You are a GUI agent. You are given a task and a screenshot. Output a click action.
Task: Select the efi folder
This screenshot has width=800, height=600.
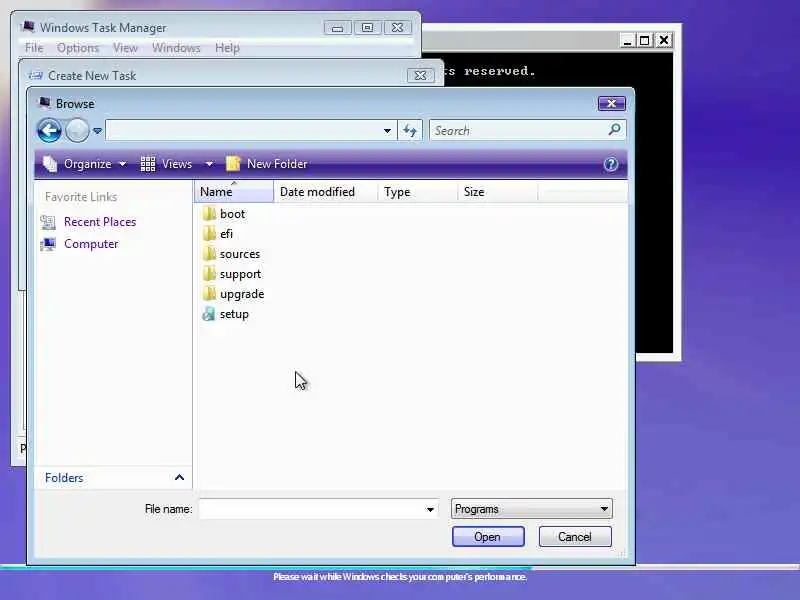point(218,234)
